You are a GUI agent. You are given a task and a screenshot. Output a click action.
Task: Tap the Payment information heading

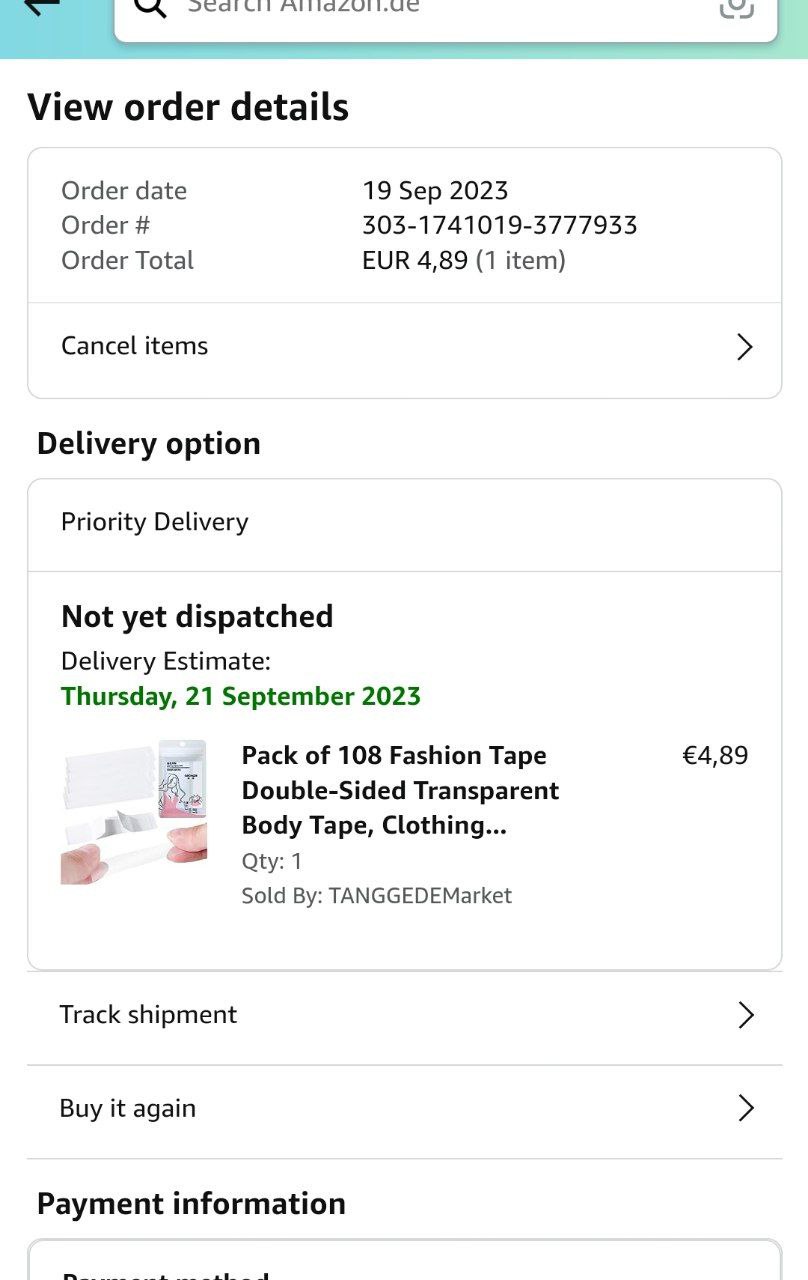pos(191,1203)
